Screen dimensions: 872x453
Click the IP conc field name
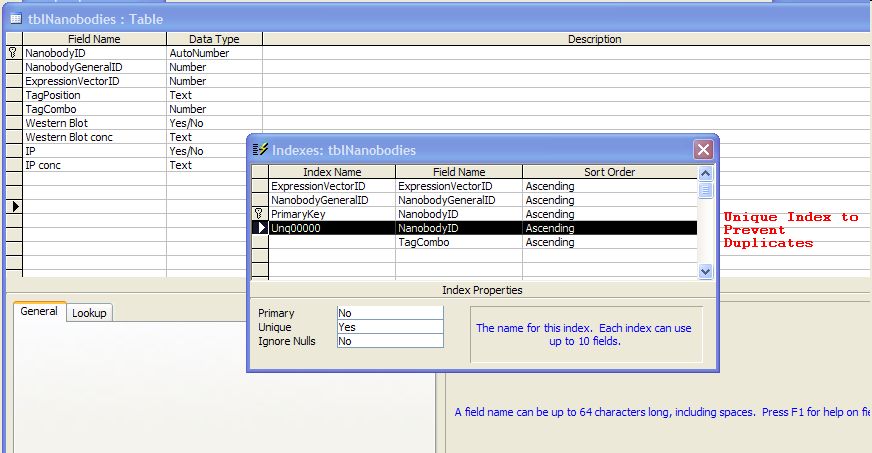click(94, 165)
